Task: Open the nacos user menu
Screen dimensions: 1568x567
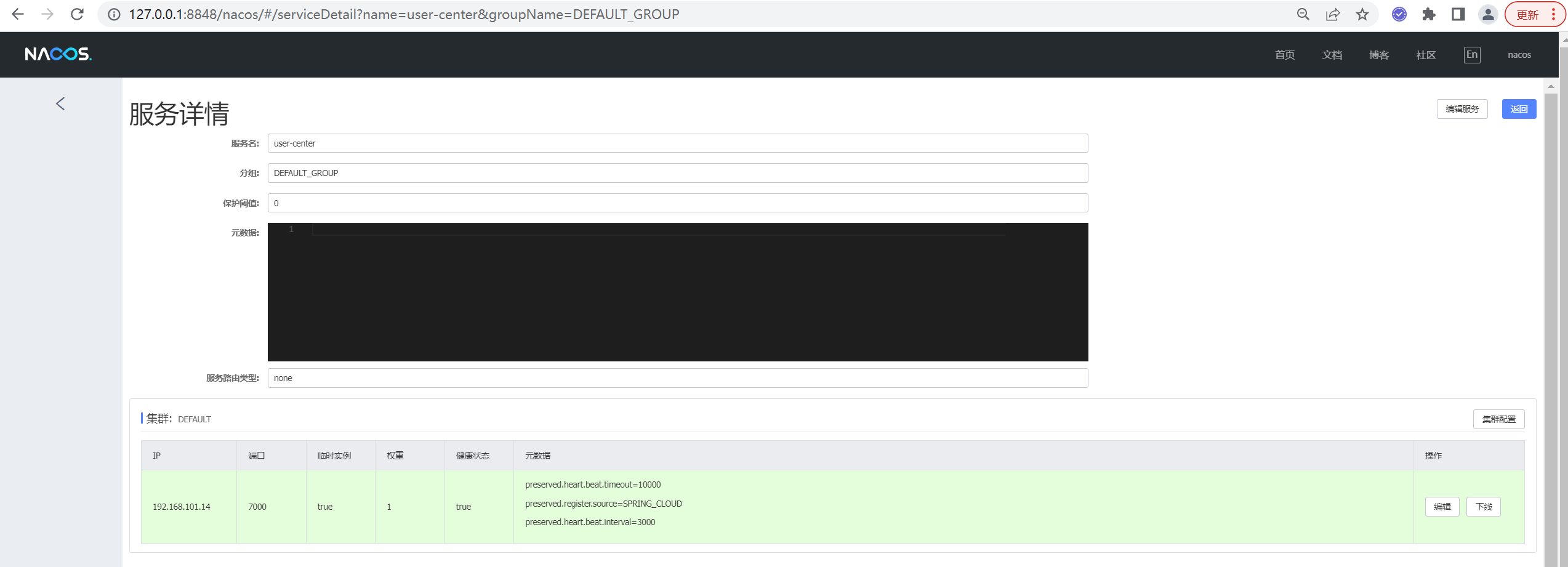Action: click(1519, 55)
